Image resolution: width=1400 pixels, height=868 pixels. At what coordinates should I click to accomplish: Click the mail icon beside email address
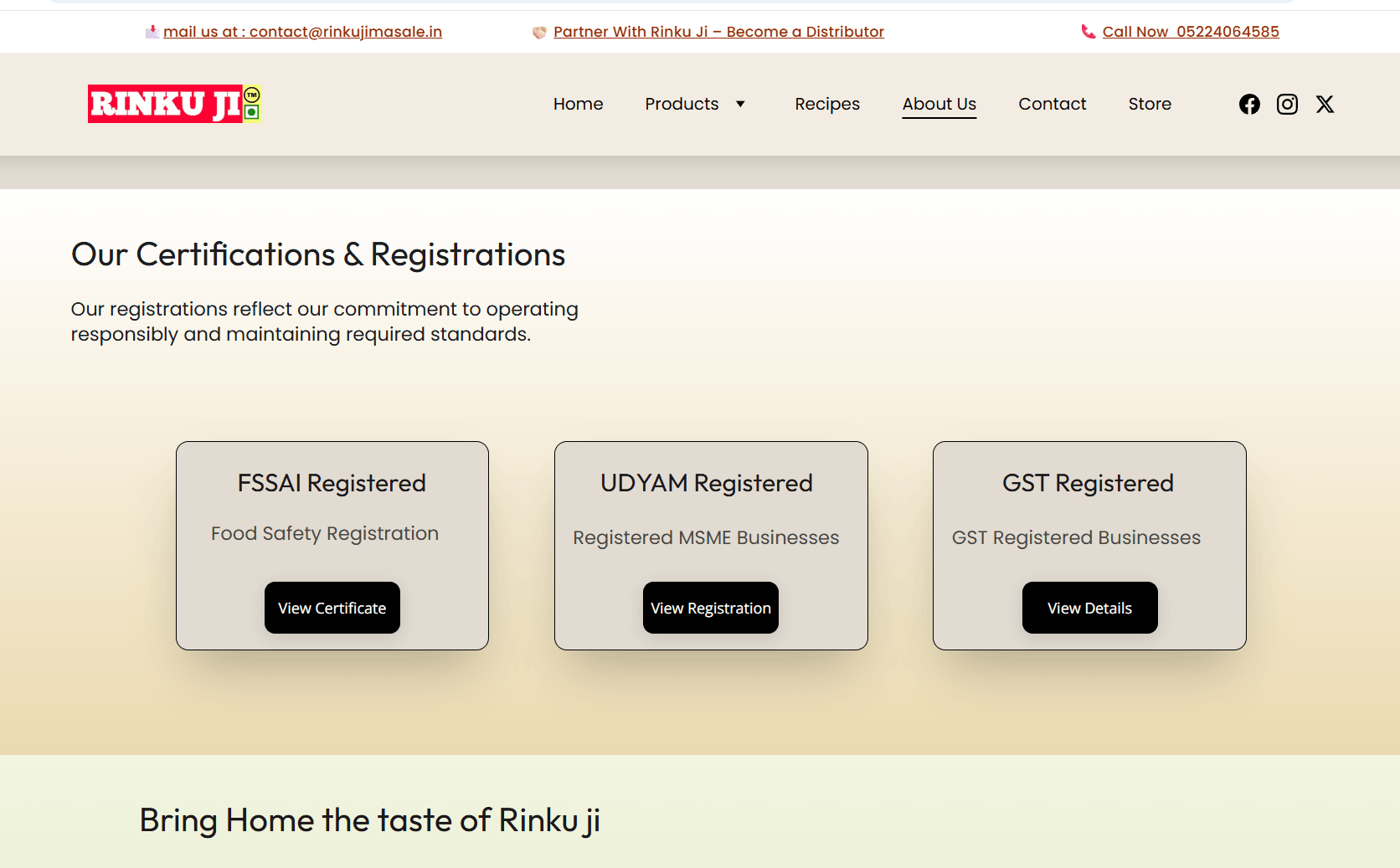(x=152, y=32)
